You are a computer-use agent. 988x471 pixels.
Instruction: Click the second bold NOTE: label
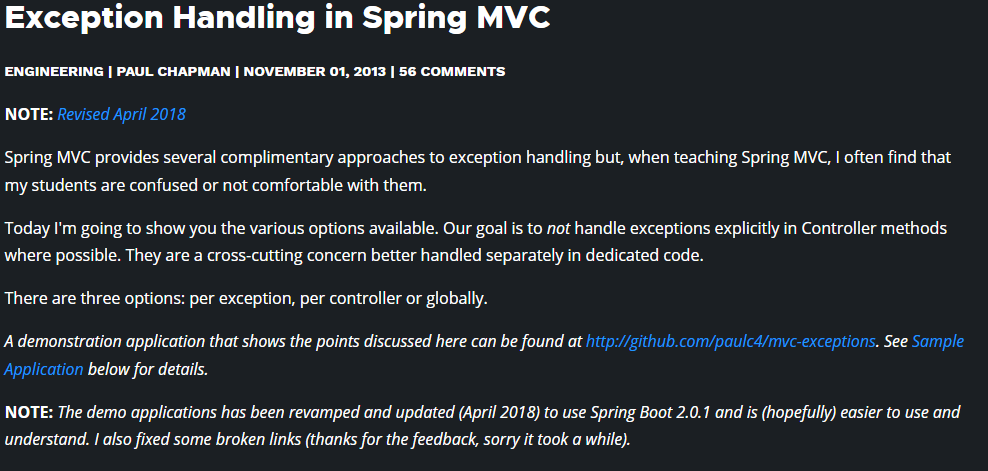pos(29,412)
